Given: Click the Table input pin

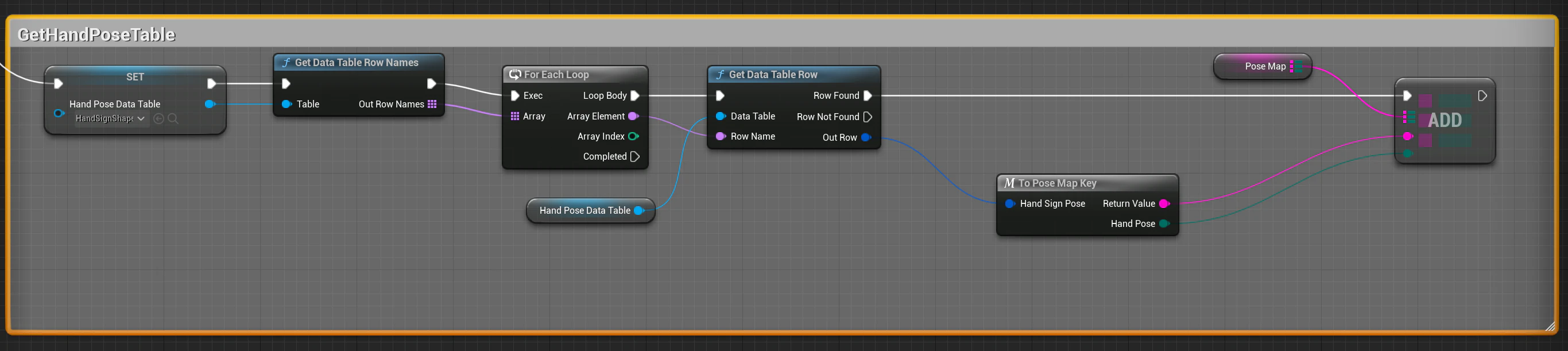Looking at the screenshot, I should [x=286, y=104].
